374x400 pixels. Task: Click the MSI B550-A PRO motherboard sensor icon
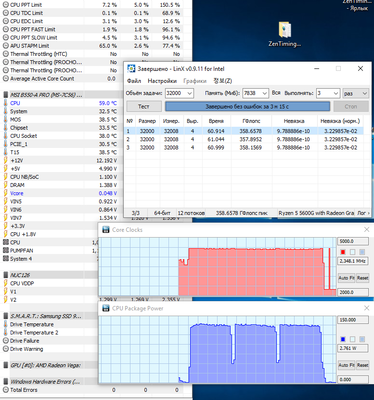click(5, 95)
